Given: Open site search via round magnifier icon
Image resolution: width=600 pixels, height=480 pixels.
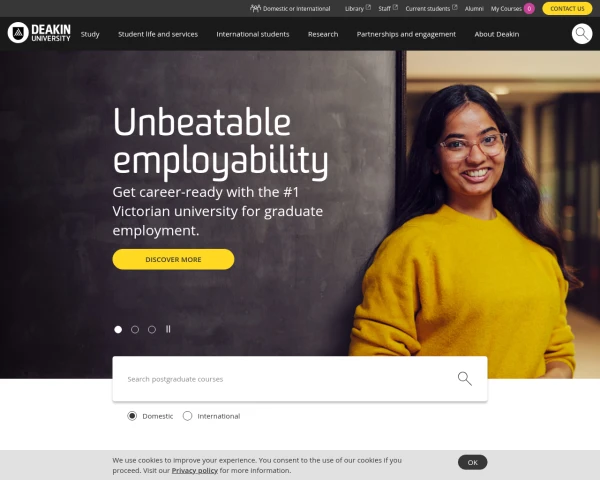Looking at the screenshot, I should tap(582, 34).
